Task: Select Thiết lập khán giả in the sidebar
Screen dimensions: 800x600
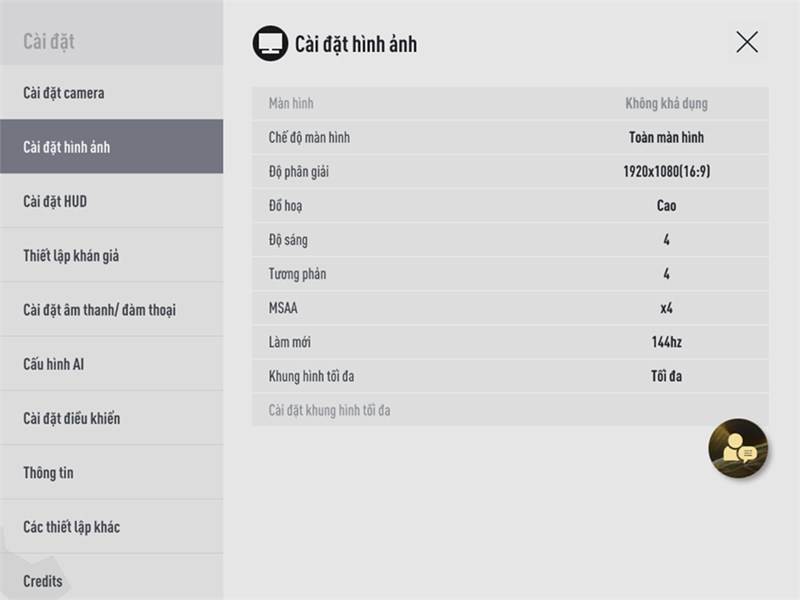Action: pos(112,255)
